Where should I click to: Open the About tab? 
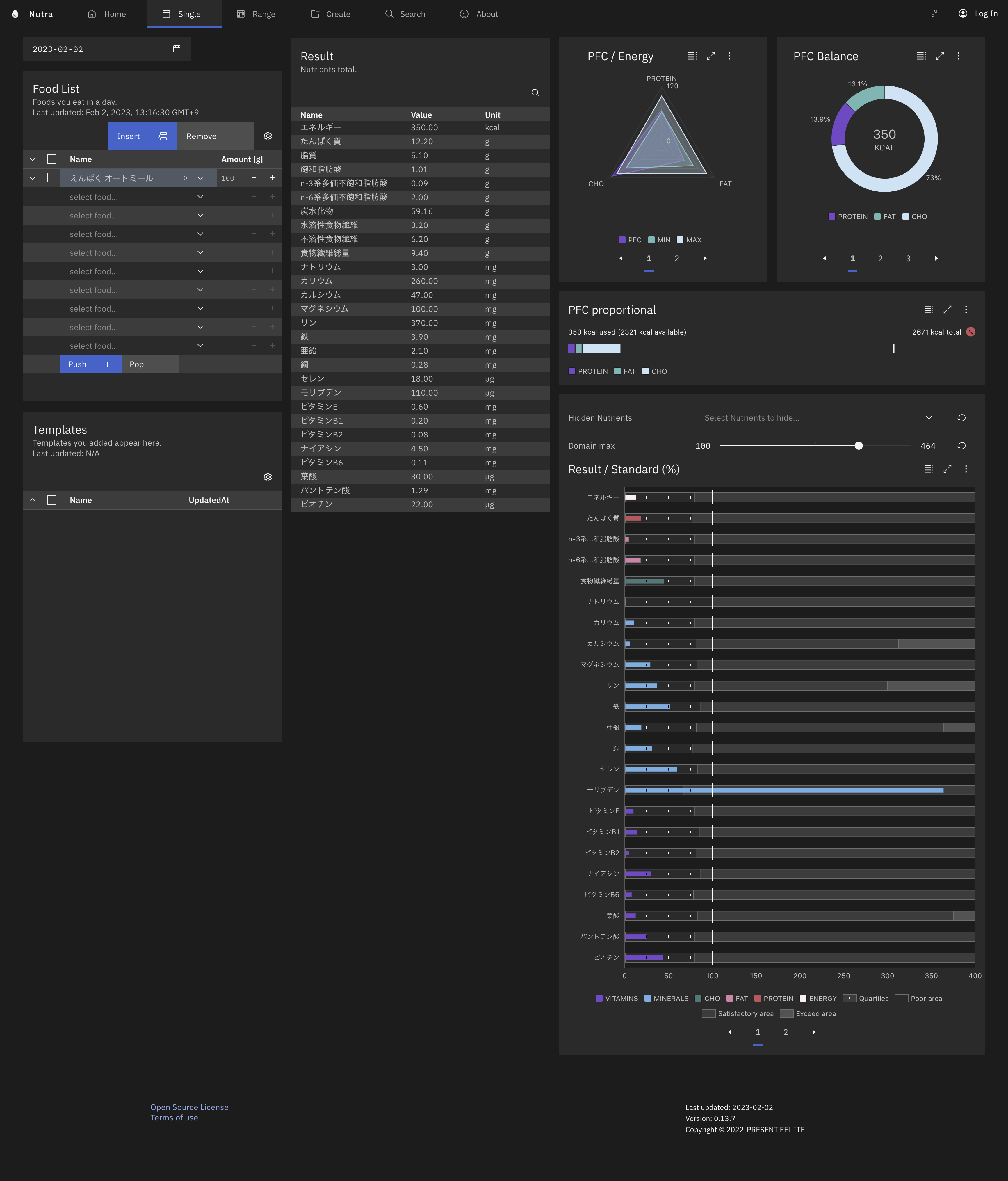pyautogui.click(x=479, y=14)
